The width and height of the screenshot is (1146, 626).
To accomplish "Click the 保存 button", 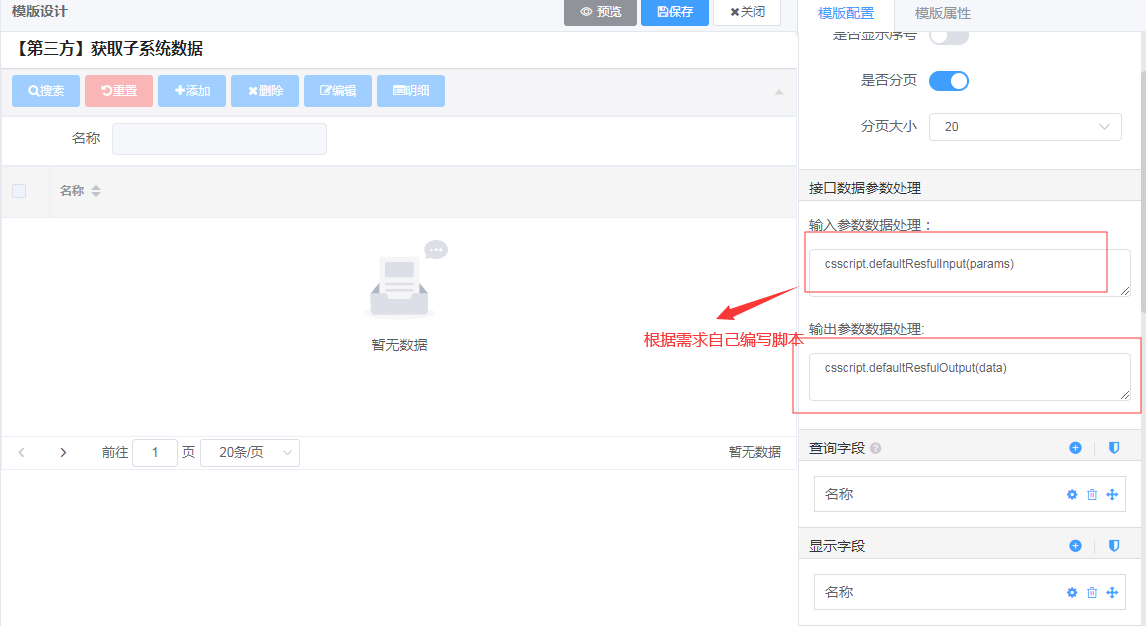I will 674,12.
